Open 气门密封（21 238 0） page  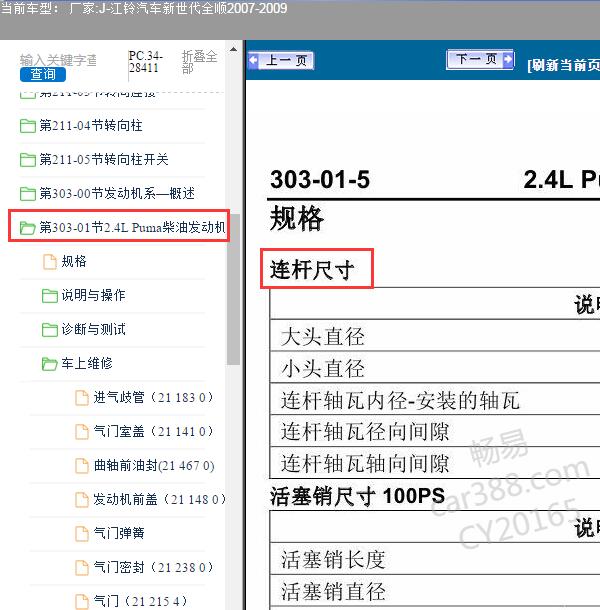tap(154, 567)
